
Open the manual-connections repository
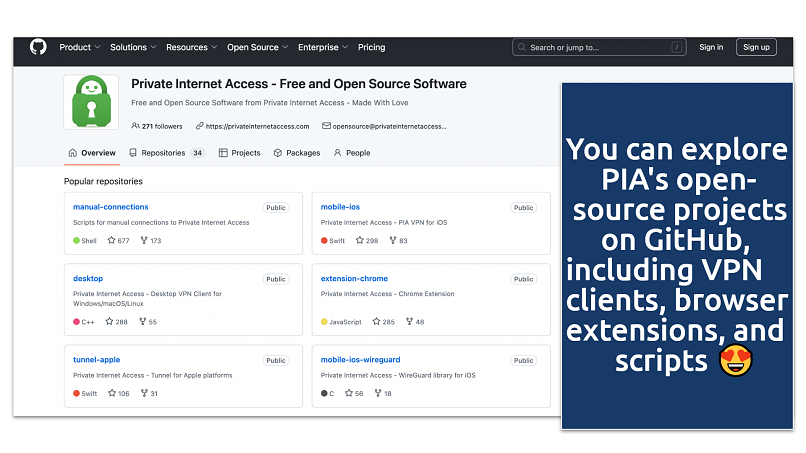(x=111, y=207)
